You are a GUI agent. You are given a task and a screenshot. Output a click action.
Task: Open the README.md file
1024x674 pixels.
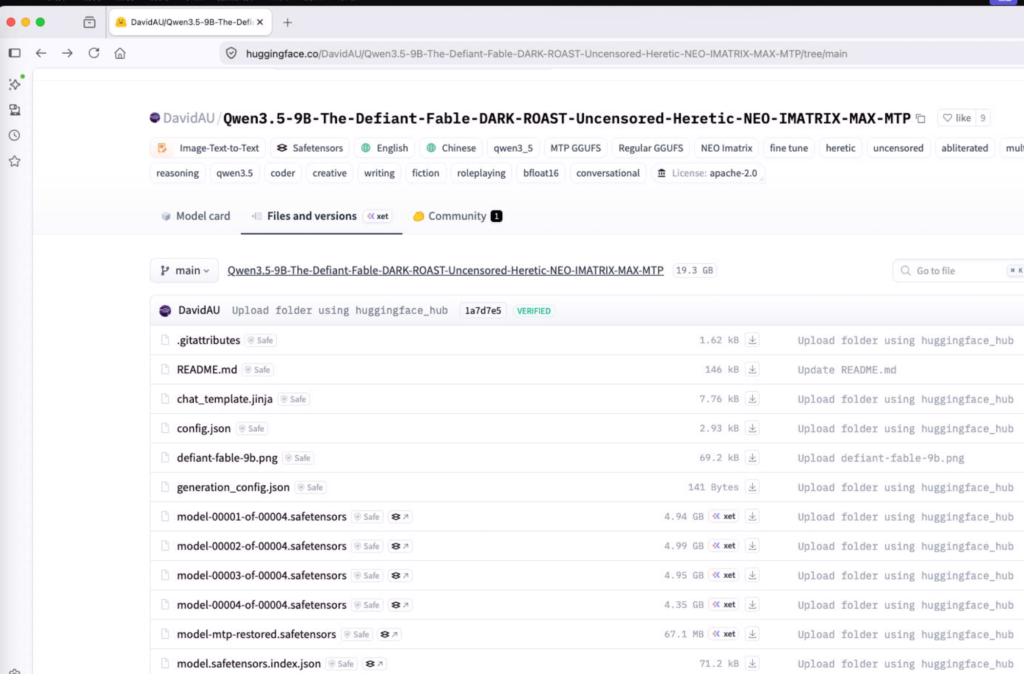click(x=207, y=370)
